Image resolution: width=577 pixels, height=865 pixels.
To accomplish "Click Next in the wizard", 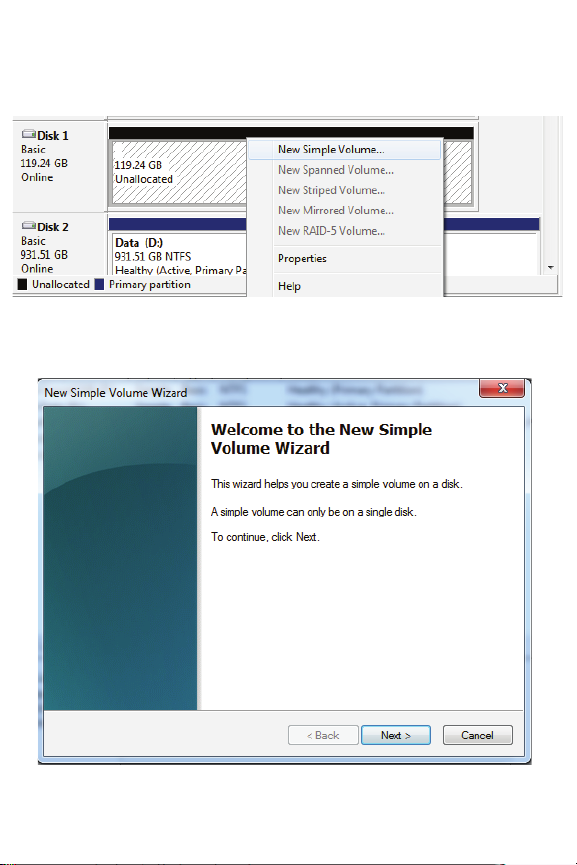I will 396,735.
